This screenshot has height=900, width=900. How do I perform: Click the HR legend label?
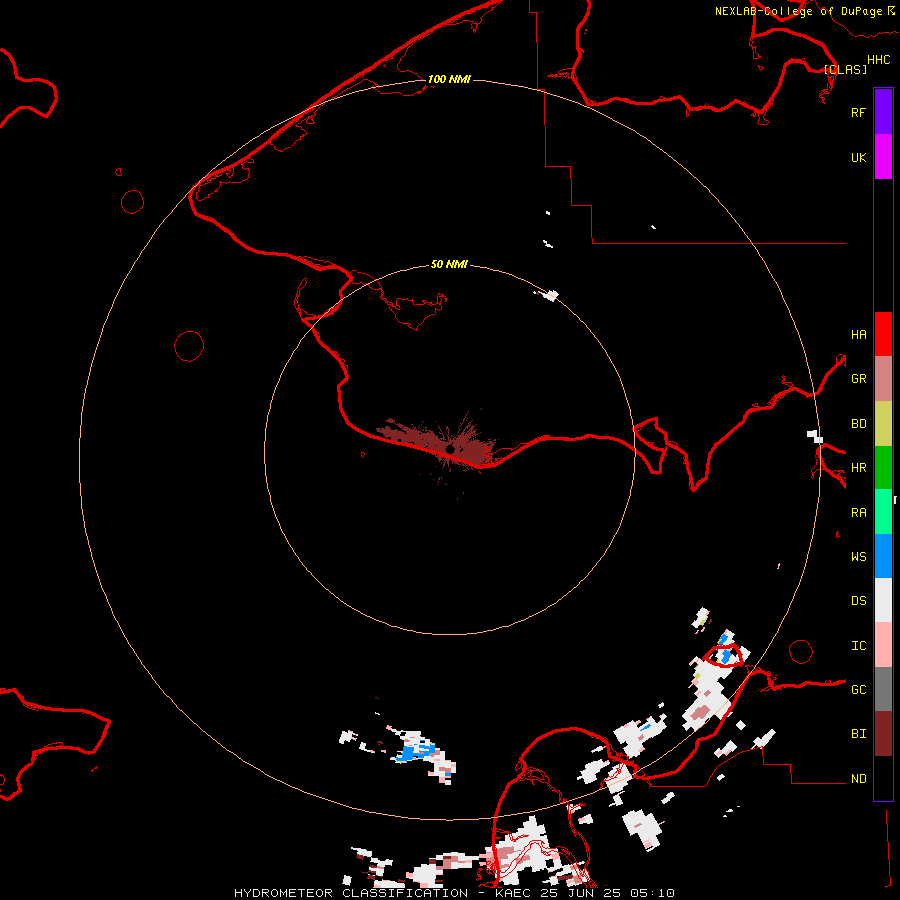[x=858, y=468]
